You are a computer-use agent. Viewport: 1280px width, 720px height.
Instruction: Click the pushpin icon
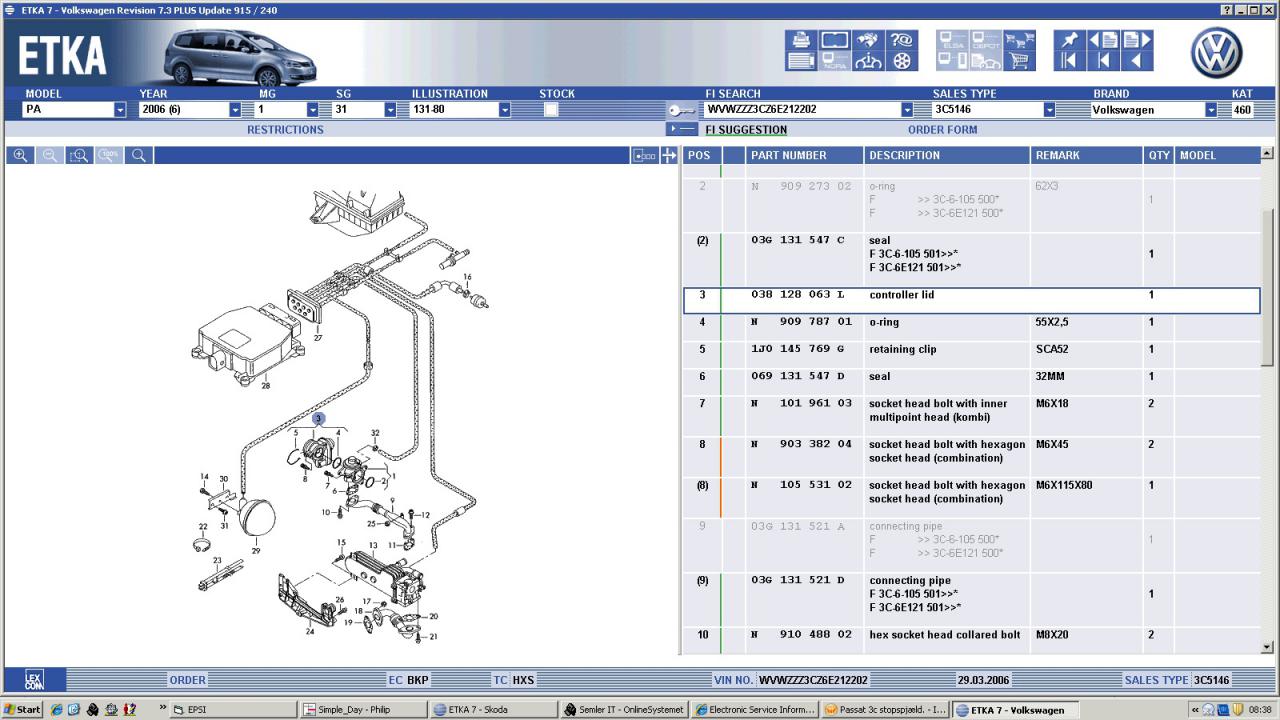click(1069, 40)
